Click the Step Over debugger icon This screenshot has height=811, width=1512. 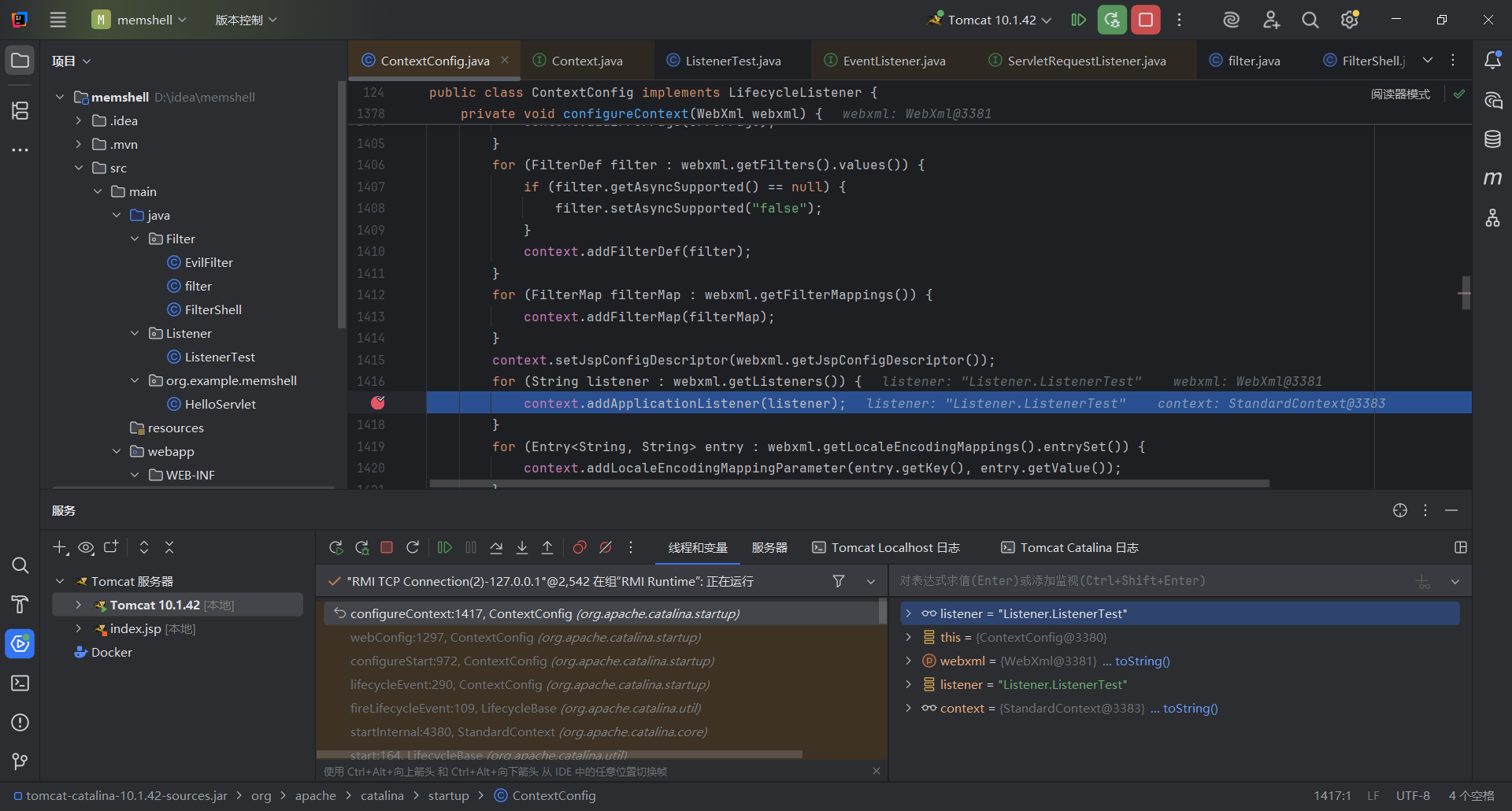pyautogui.click(x=496, y=548)
